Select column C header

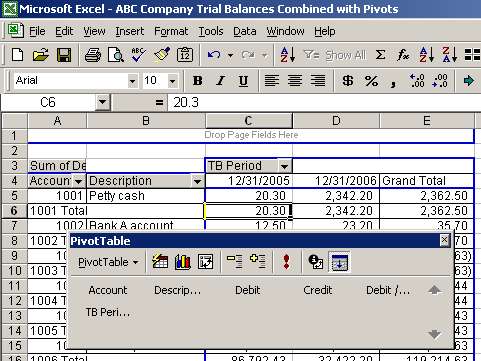[249, 121]
